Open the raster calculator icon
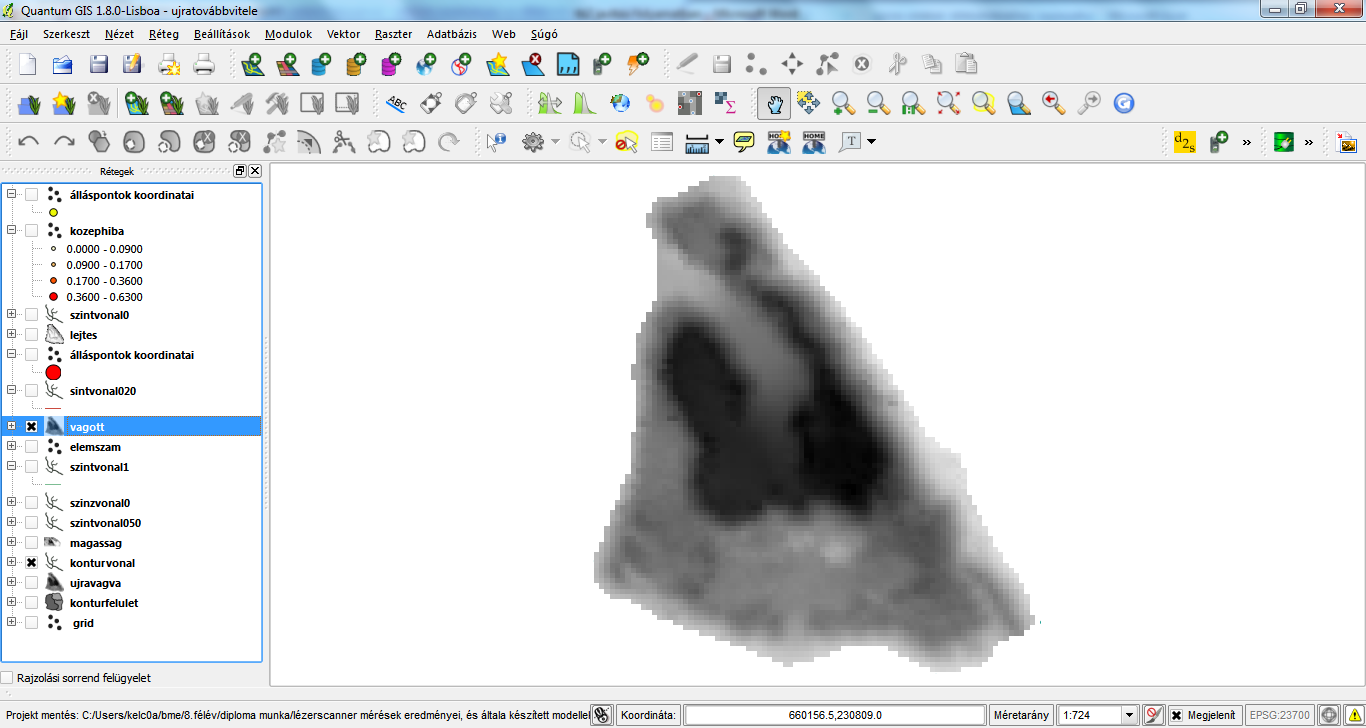 (725, 102)
